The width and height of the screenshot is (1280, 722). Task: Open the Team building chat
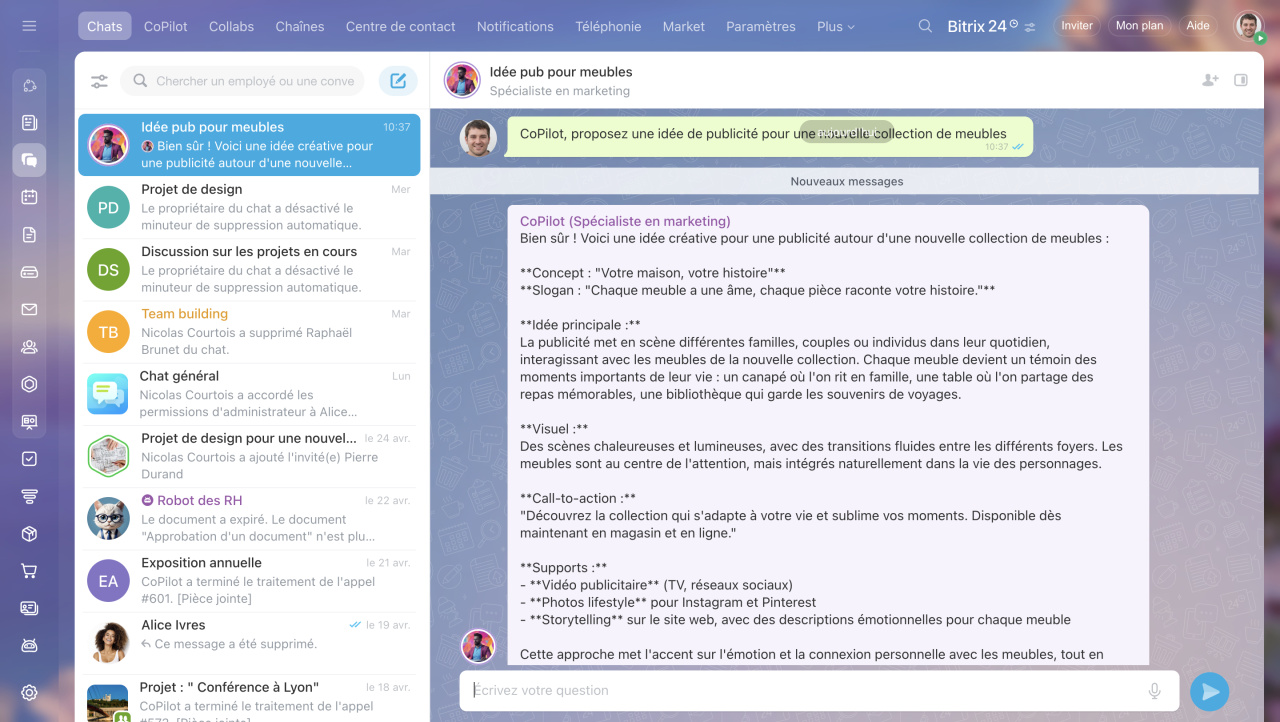[x=249, y=331]
